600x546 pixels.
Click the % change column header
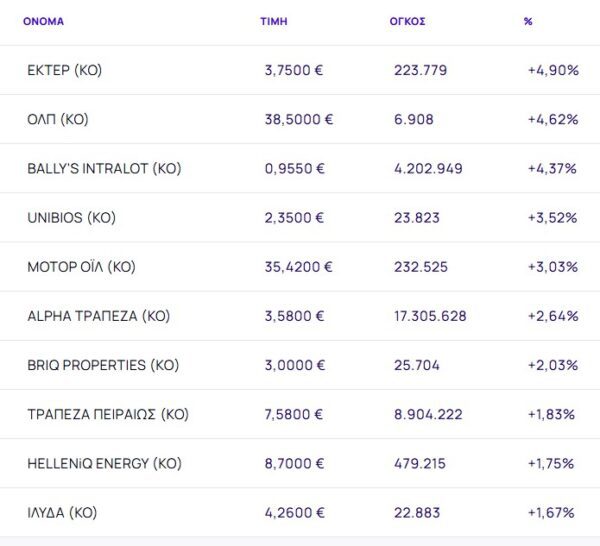pyautogui.click(x=528, y=21)
